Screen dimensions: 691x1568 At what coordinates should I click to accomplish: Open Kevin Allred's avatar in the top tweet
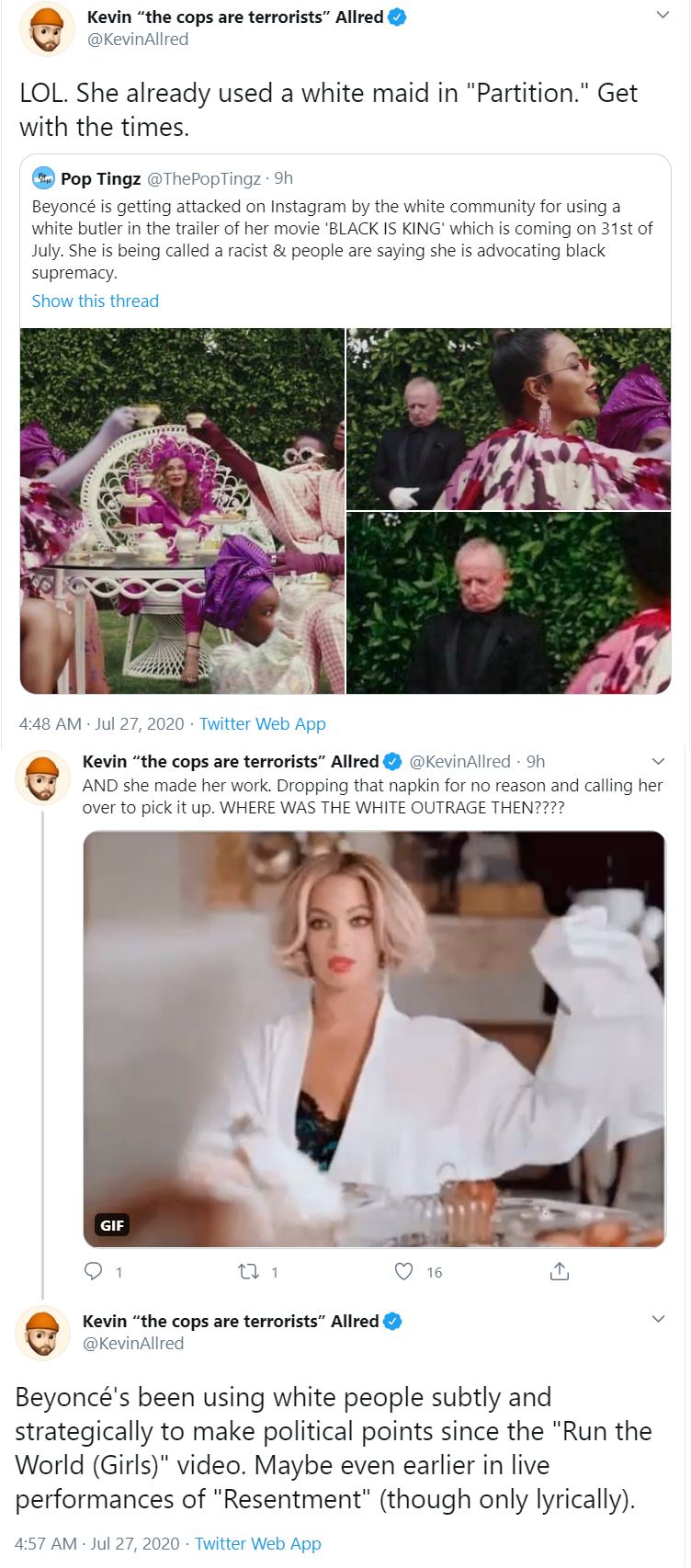47,28
